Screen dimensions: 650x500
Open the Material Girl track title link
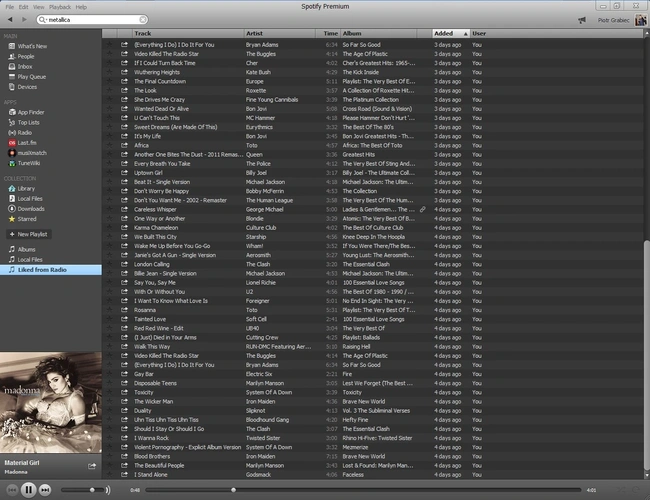(x=22, y=463)
